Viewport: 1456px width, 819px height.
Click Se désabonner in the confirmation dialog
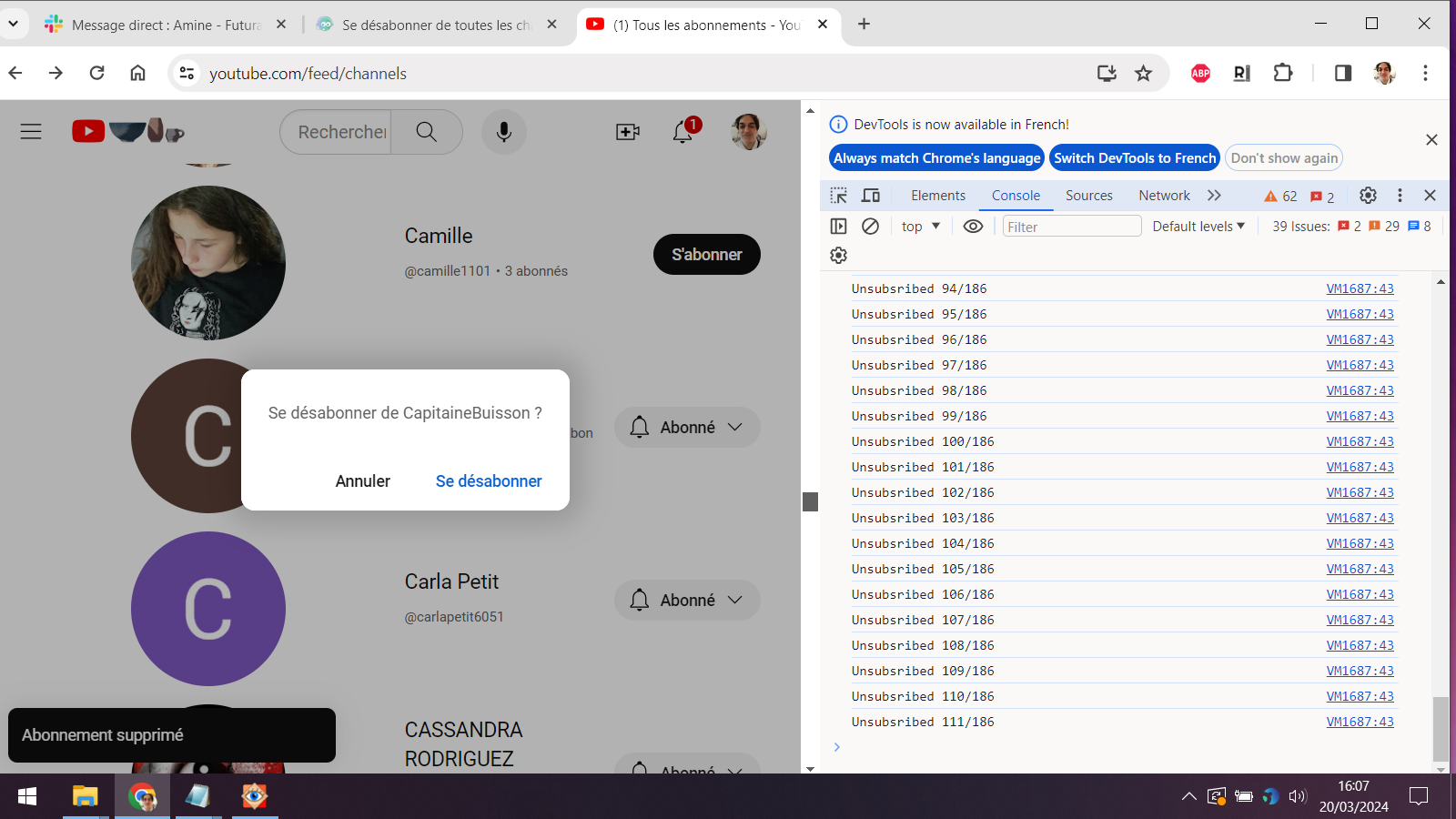[489, 480]
